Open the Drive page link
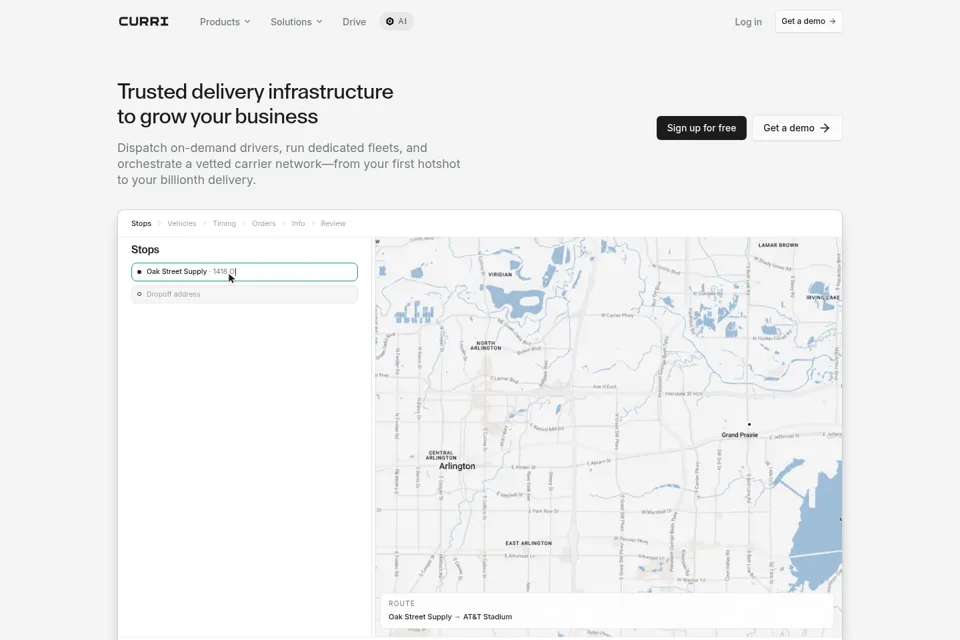 (354, 21)
